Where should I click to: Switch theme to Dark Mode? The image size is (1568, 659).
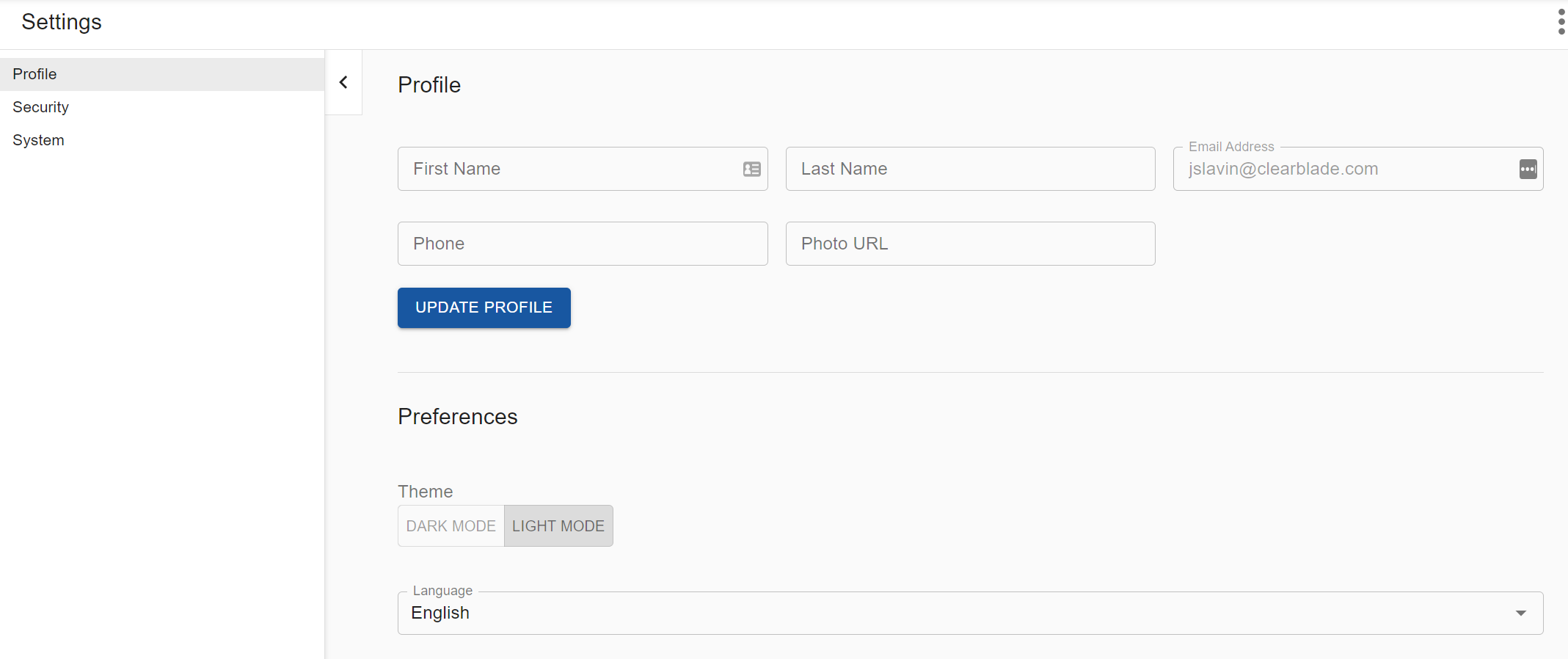[x=451, y=526]
